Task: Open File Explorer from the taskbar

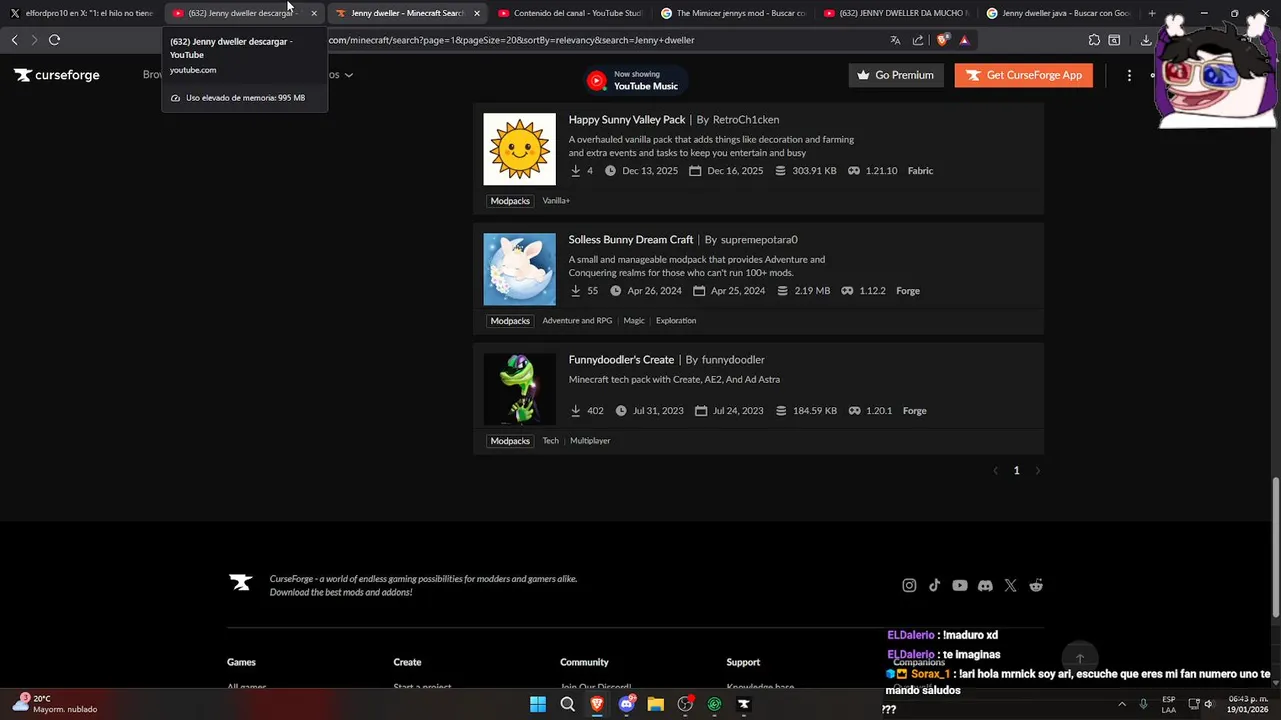Action: coord(656,704)
